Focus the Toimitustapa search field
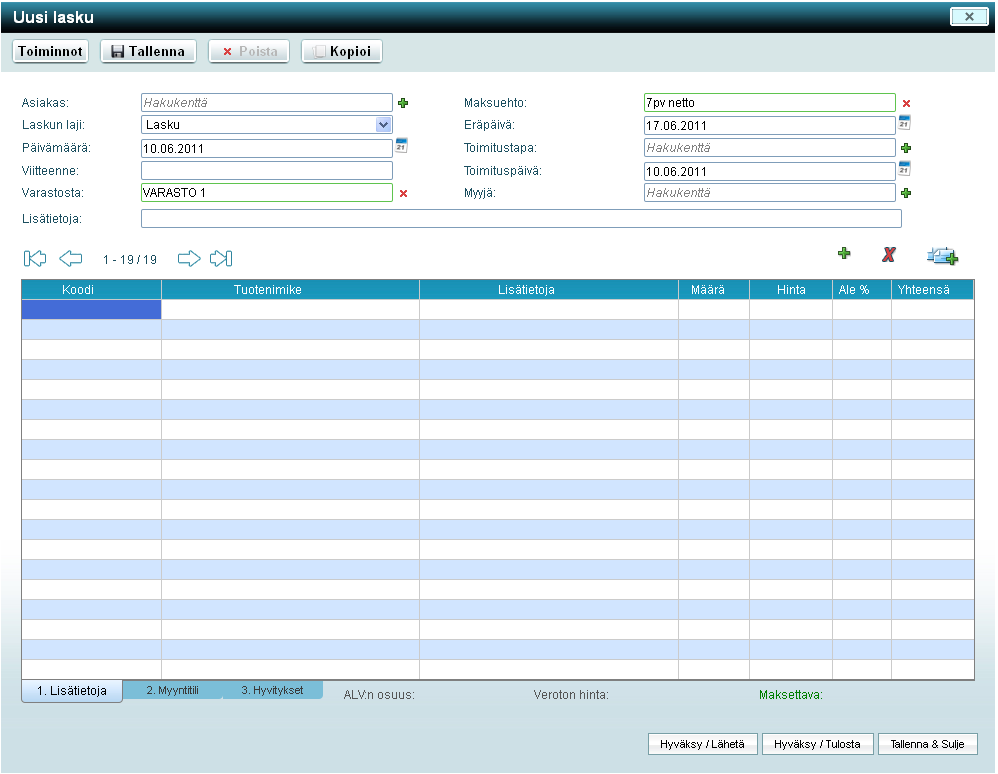Viewport: 998px width, 774px height. click(x=770, y=148)
